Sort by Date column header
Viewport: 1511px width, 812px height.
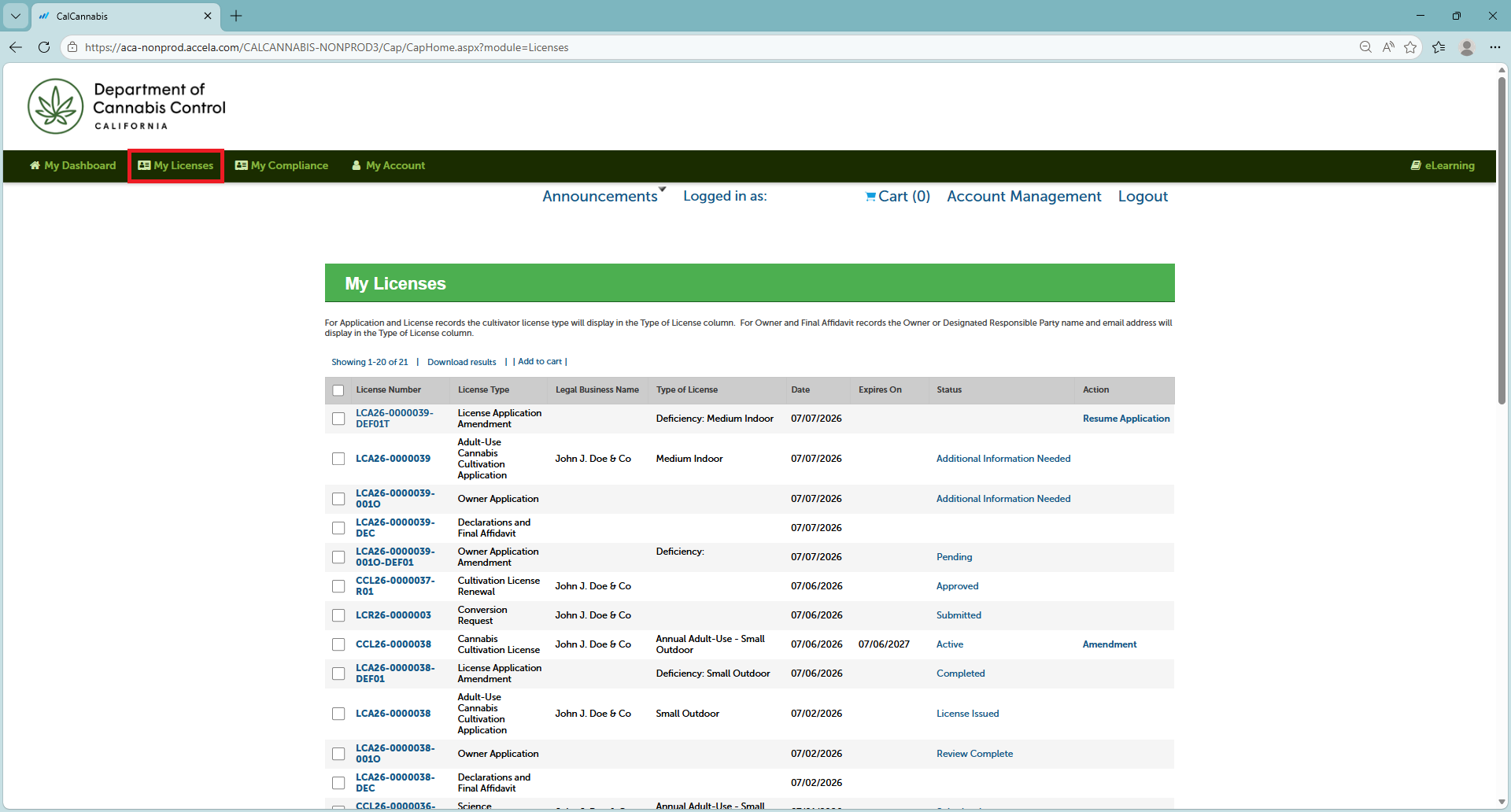tap(800, 390)
